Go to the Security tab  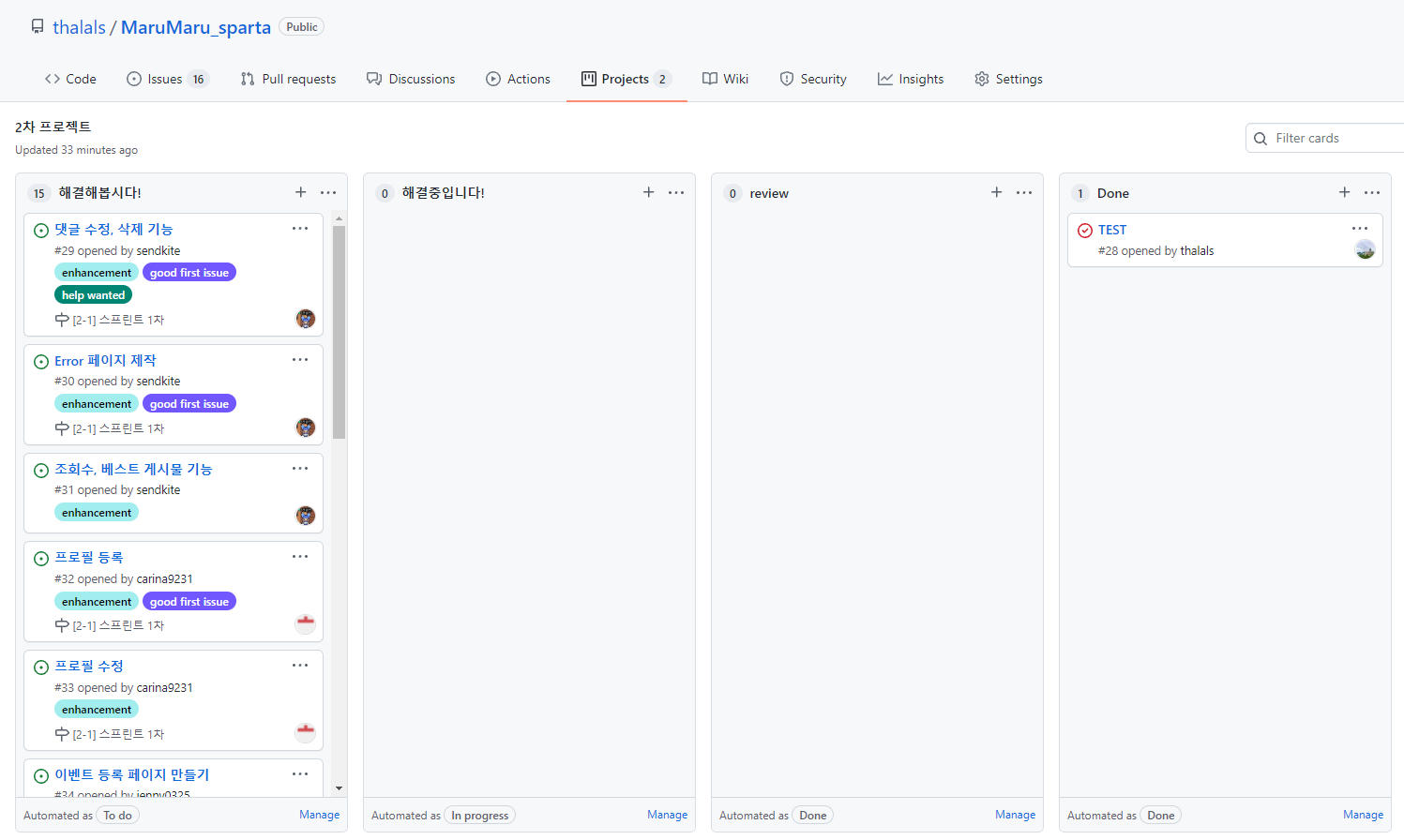click(x=813, y=79)
